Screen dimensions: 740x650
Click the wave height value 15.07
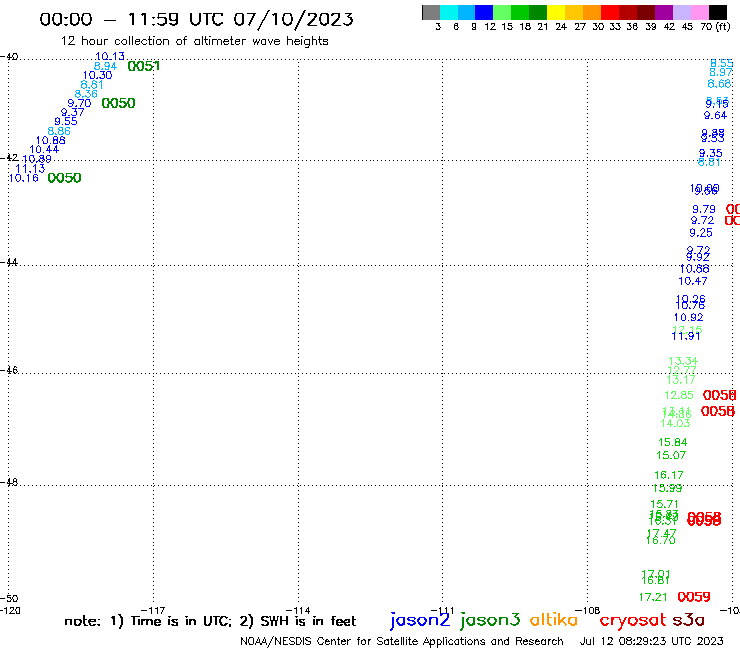pyautogui.click(x=671, y=456)
